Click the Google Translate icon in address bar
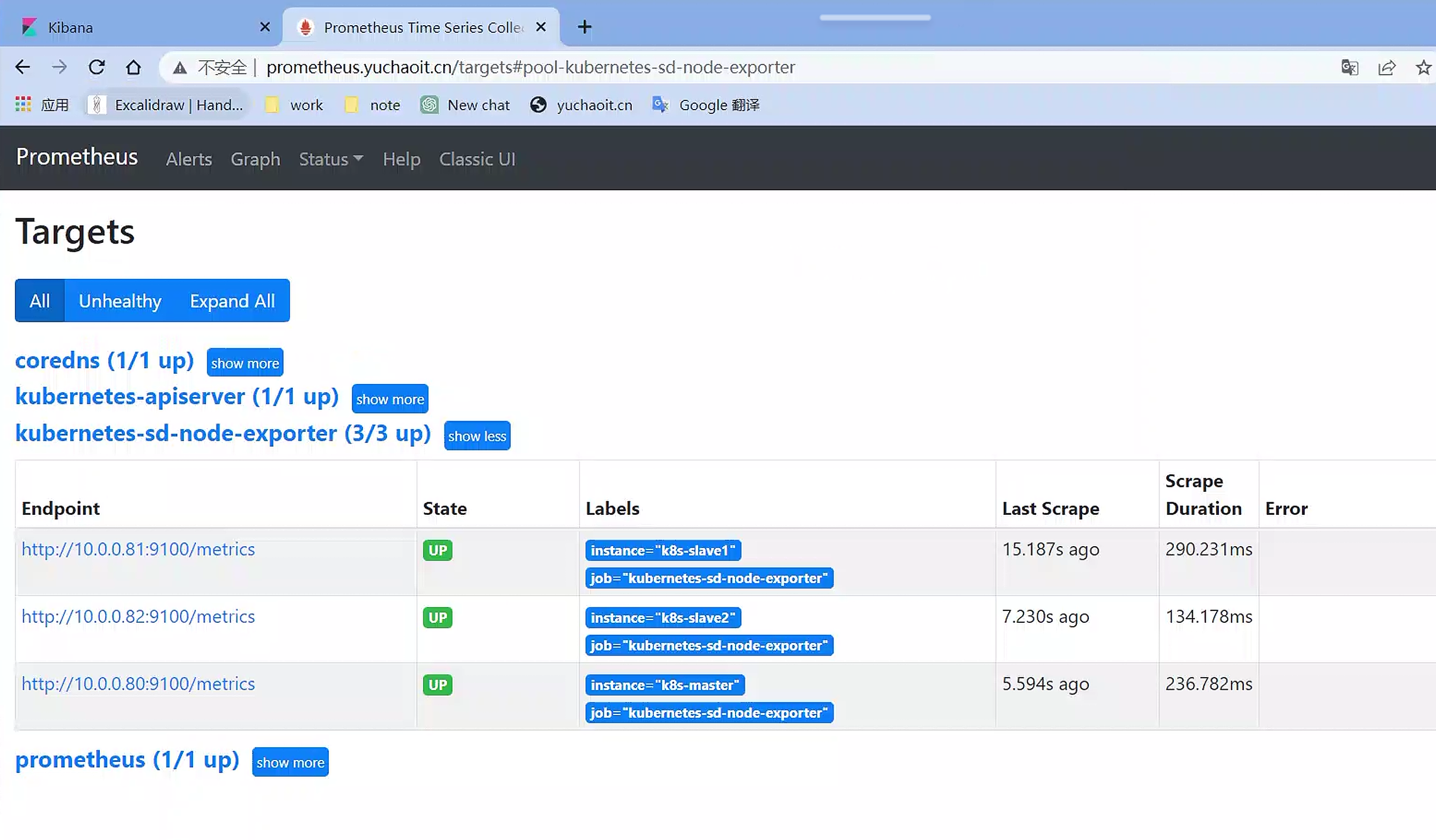The width and height of the screenshot is (1436, 840). click(1349, 67)
